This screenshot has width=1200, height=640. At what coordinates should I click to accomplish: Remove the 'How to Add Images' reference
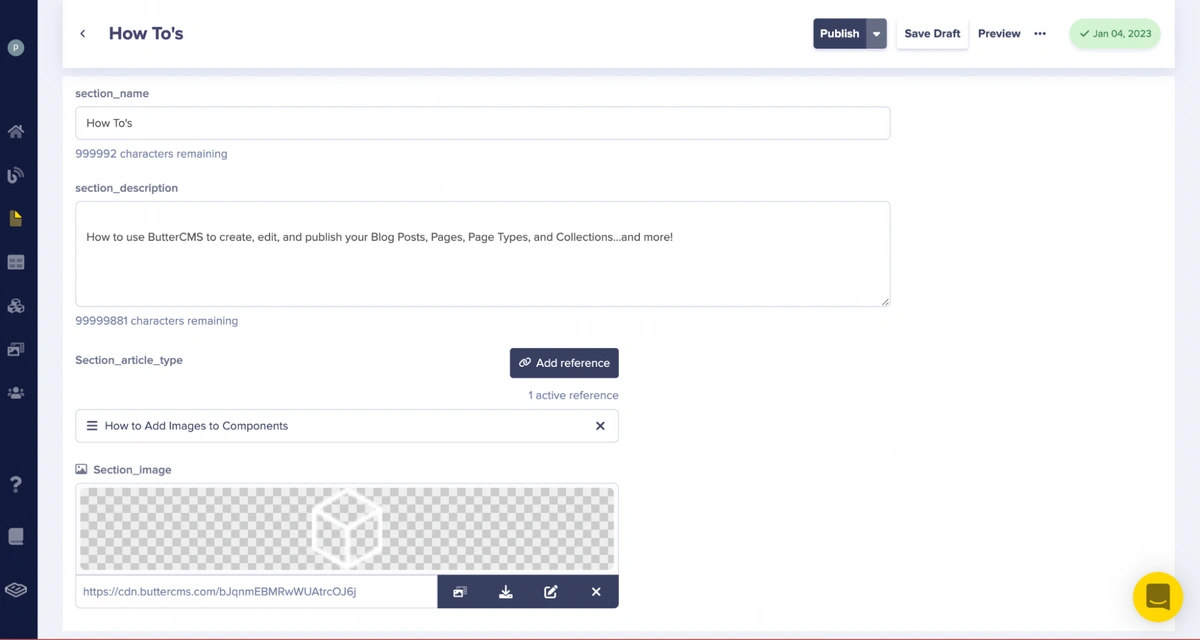600,426
